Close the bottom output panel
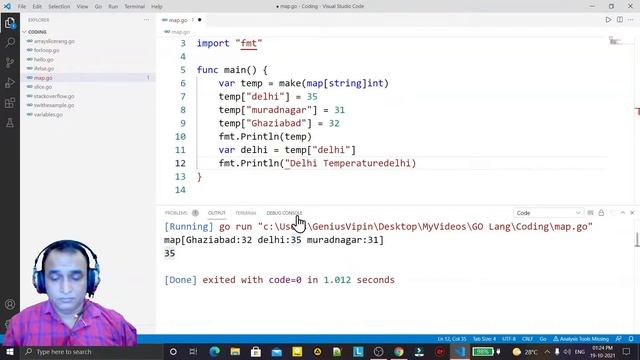The image size is (640, 360). 632,213
